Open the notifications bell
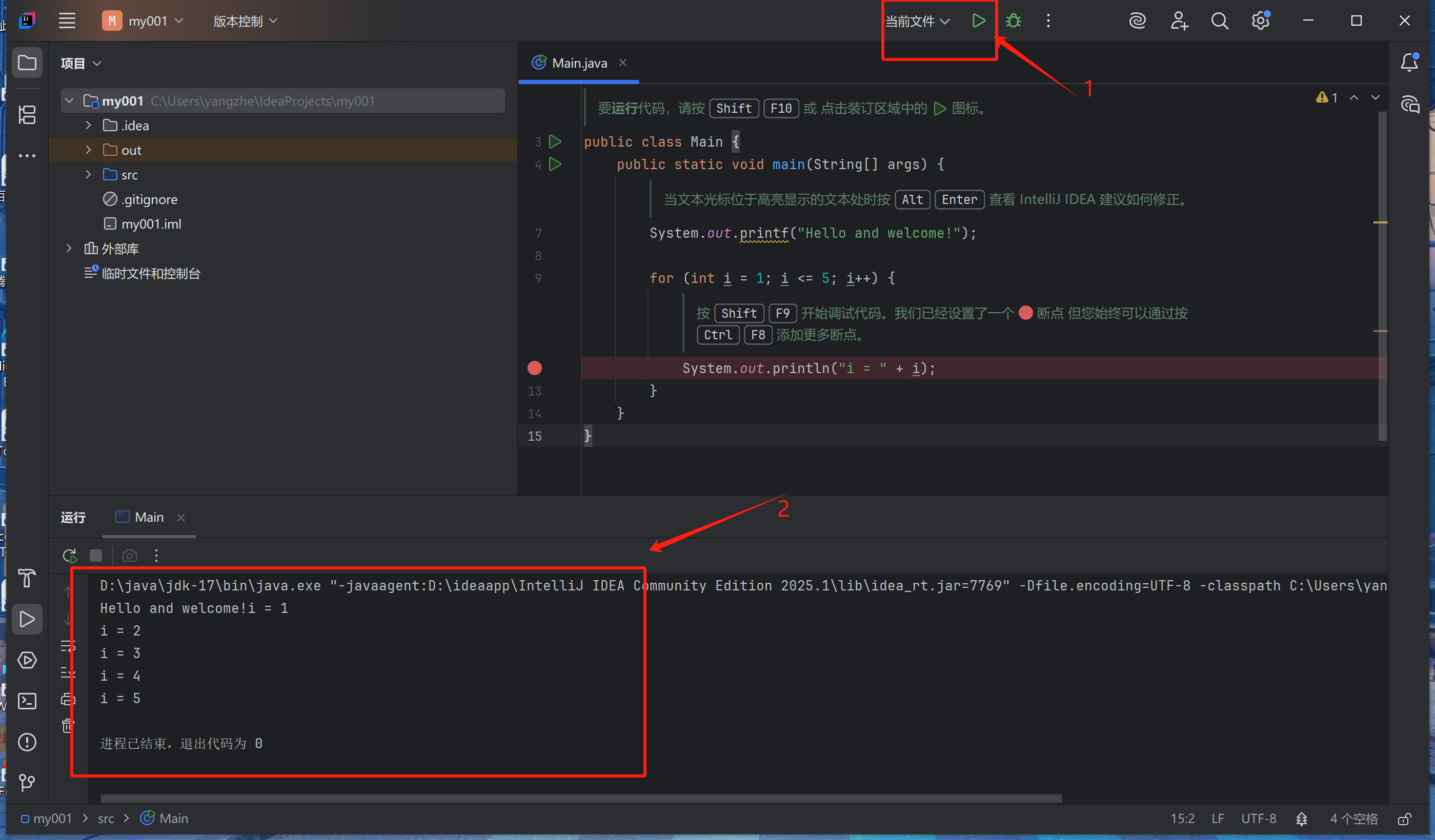Screen dimensions: 1435x840 1409,62
